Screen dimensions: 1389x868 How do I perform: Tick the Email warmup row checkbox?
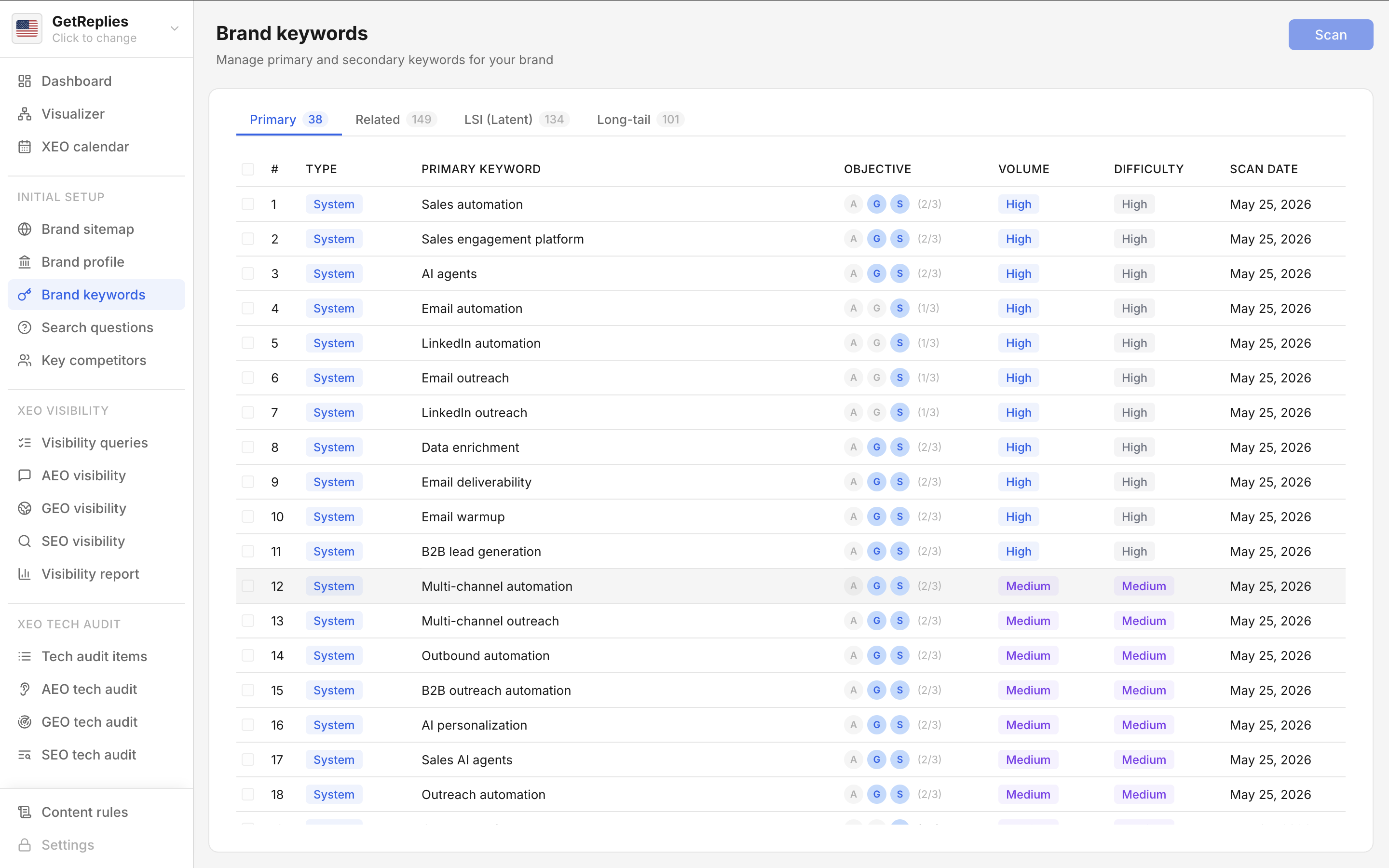(248, 516)
